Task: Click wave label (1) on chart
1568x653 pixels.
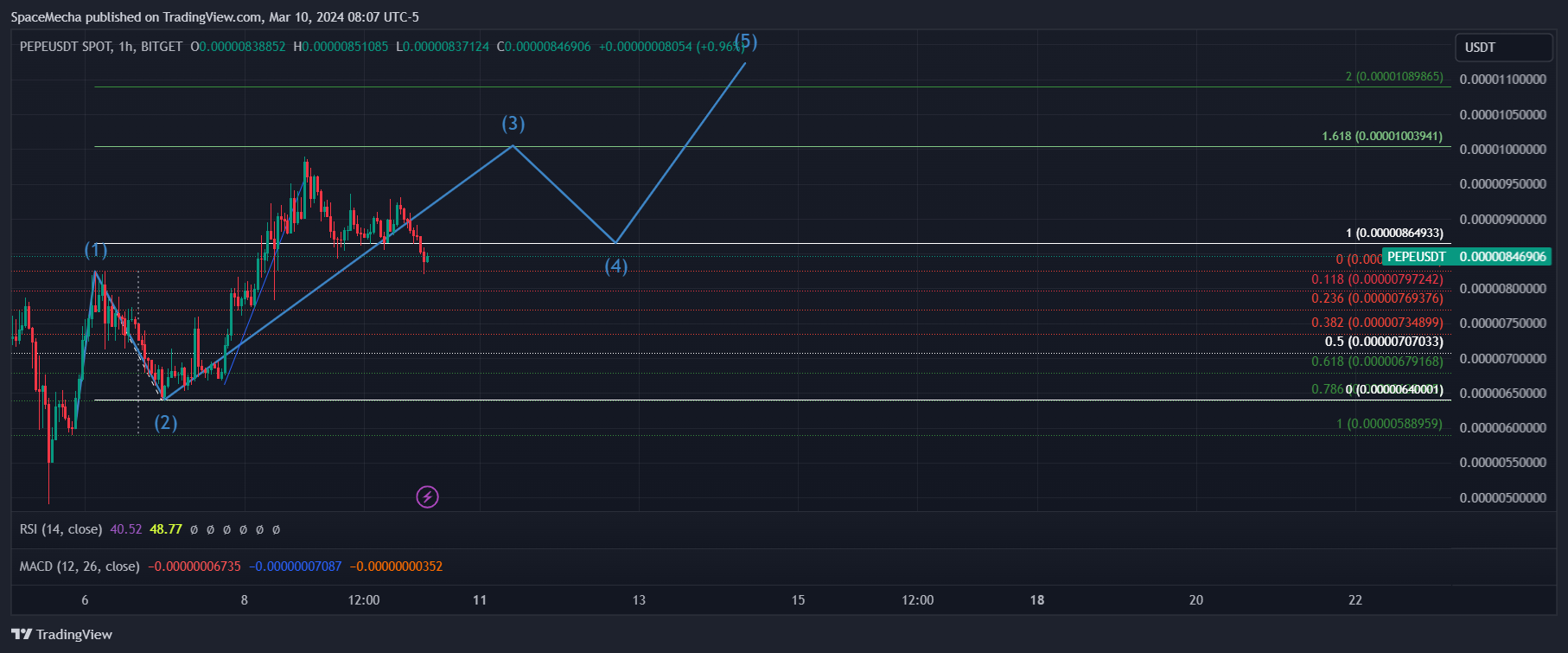Action: 96,251
